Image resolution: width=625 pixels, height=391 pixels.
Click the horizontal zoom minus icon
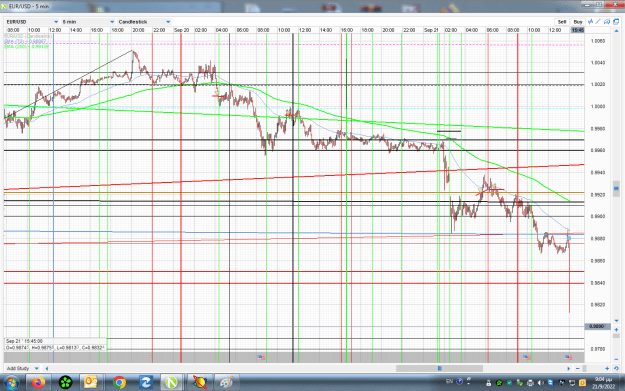pos(578,368)
